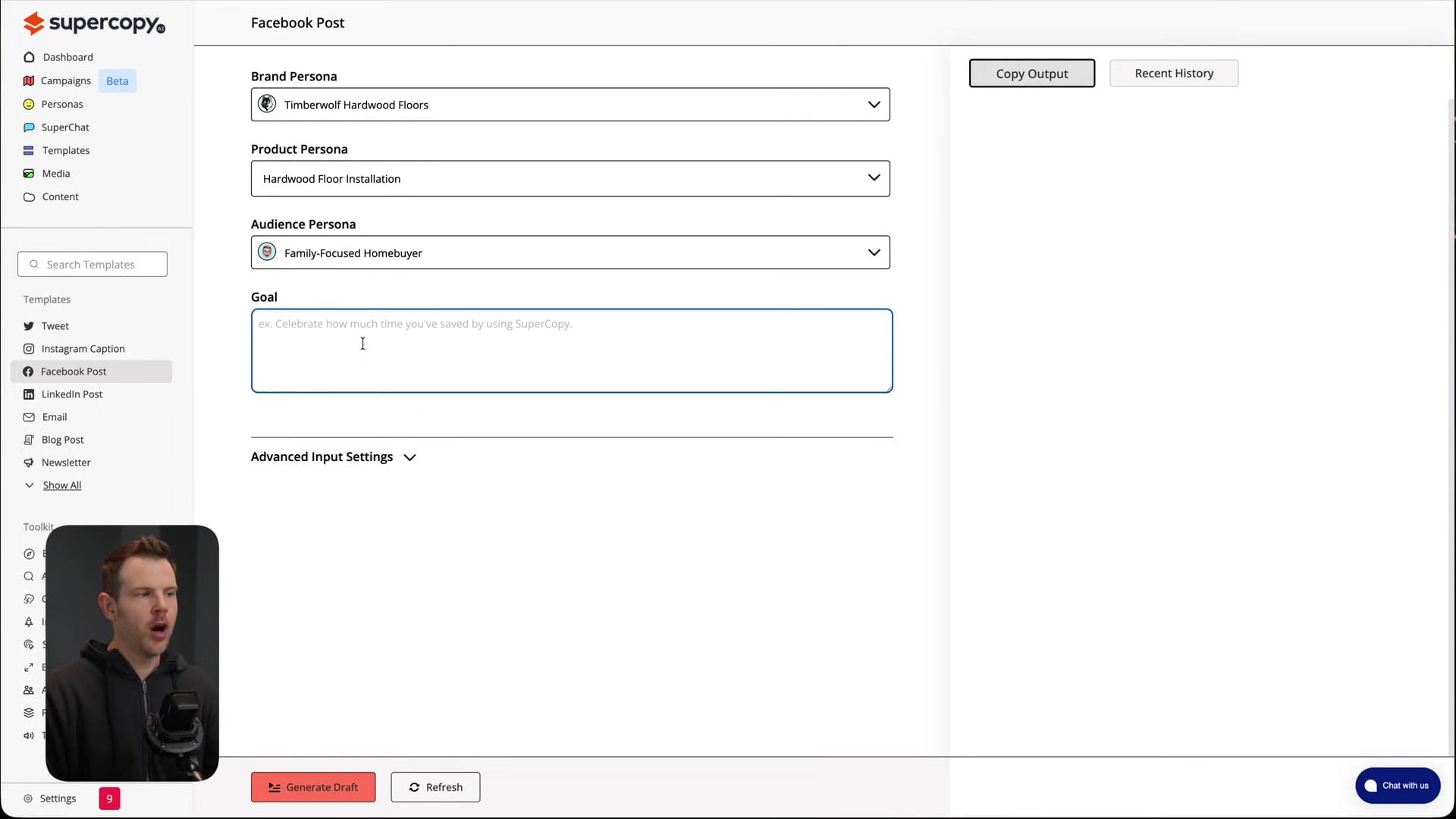Screen dimensions: 1456x819
Task: Click the expand arrows toolkit icon
Action: click(29, 667)
